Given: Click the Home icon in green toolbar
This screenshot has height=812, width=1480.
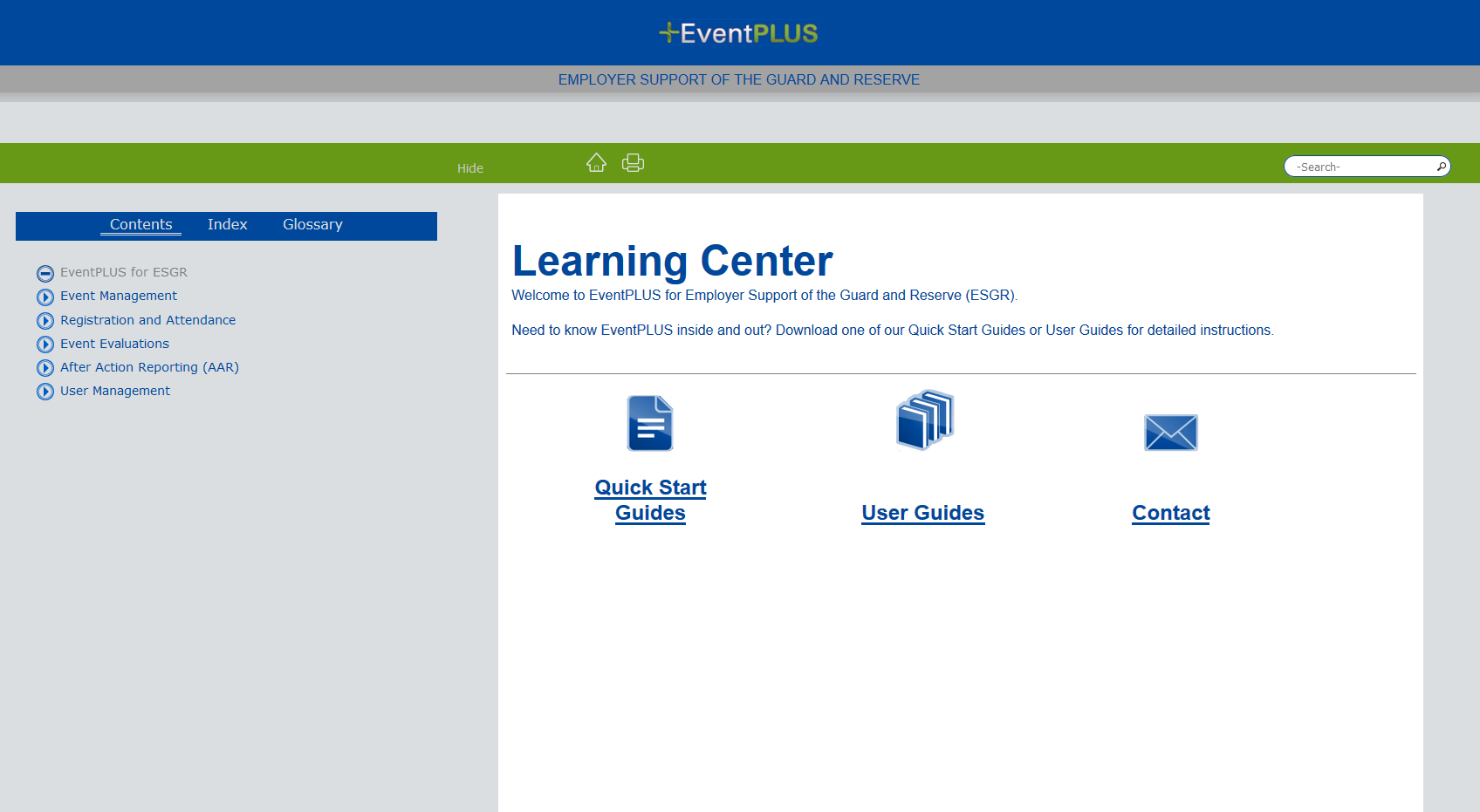Looking at the screenshot, I should (x=596, y=162).
